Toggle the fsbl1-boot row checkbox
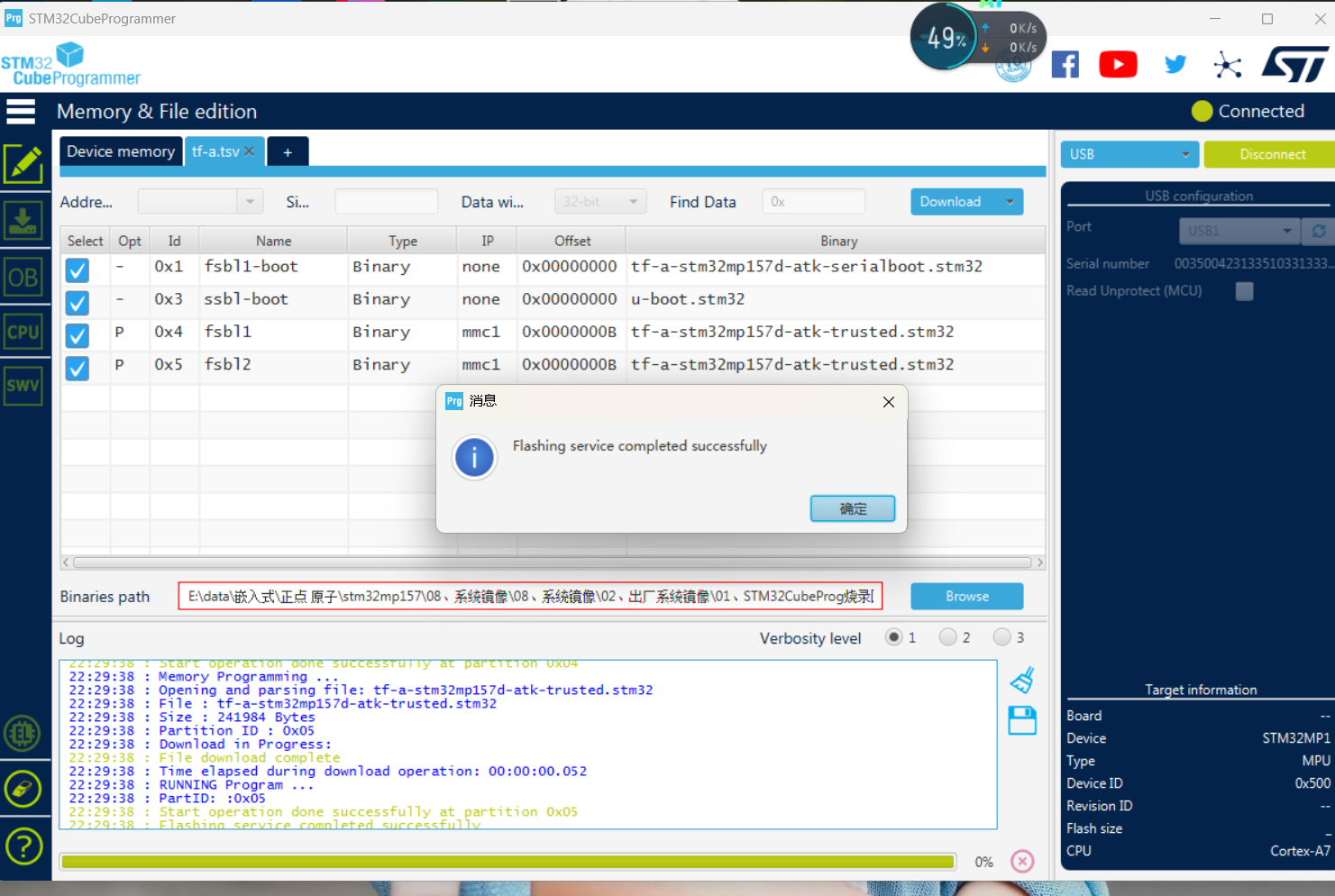The image size is (1335, 896). click(x=78, y=270)
